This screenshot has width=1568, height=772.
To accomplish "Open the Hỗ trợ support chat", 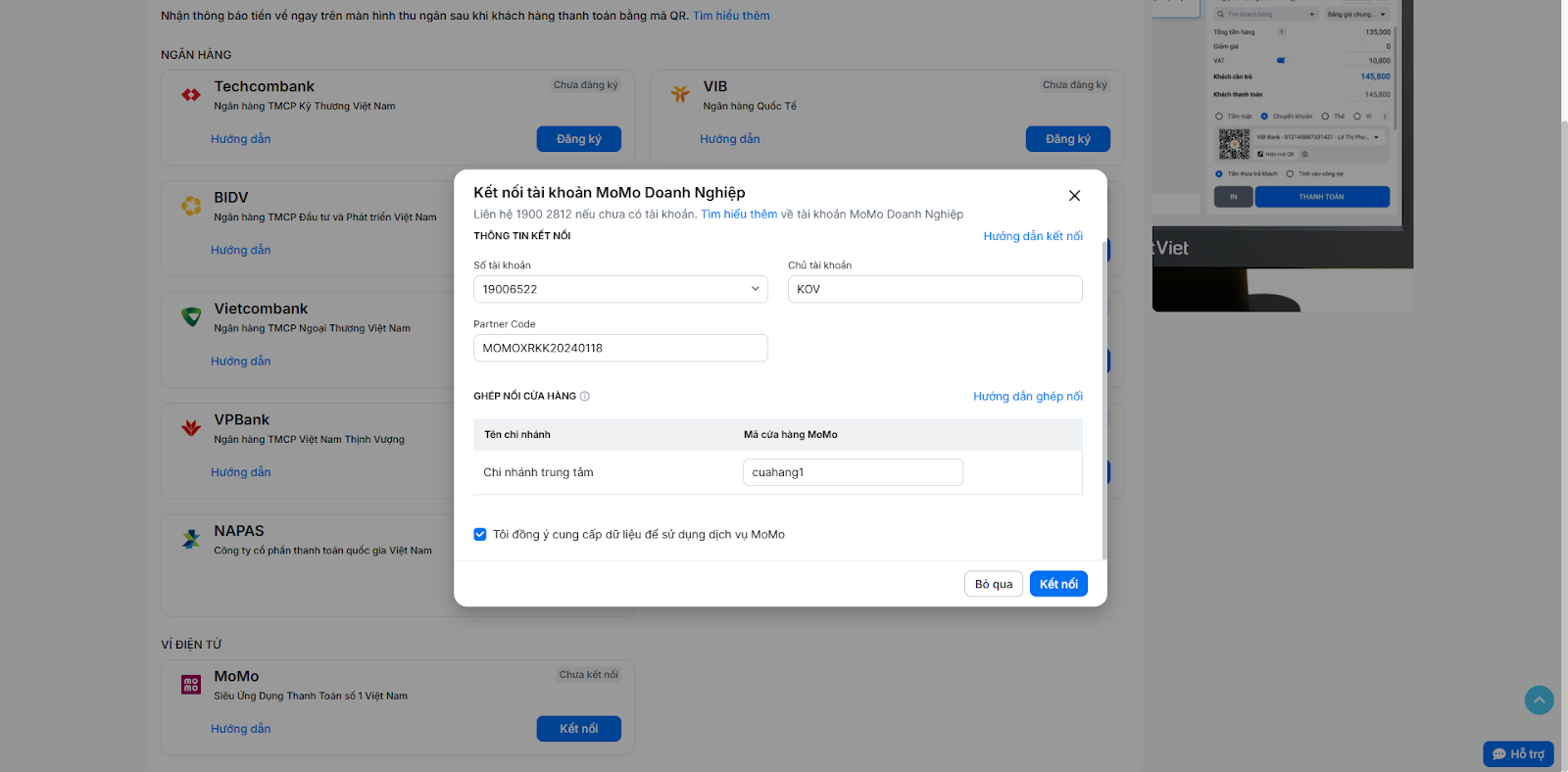I will click(x=1518, y=753).
